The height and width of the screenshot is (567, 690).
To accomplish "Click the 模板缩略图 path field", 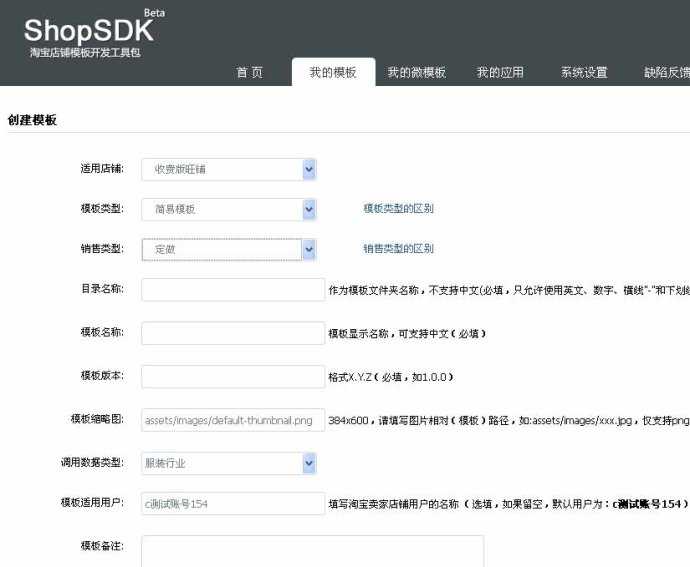I will click(233, 420).
